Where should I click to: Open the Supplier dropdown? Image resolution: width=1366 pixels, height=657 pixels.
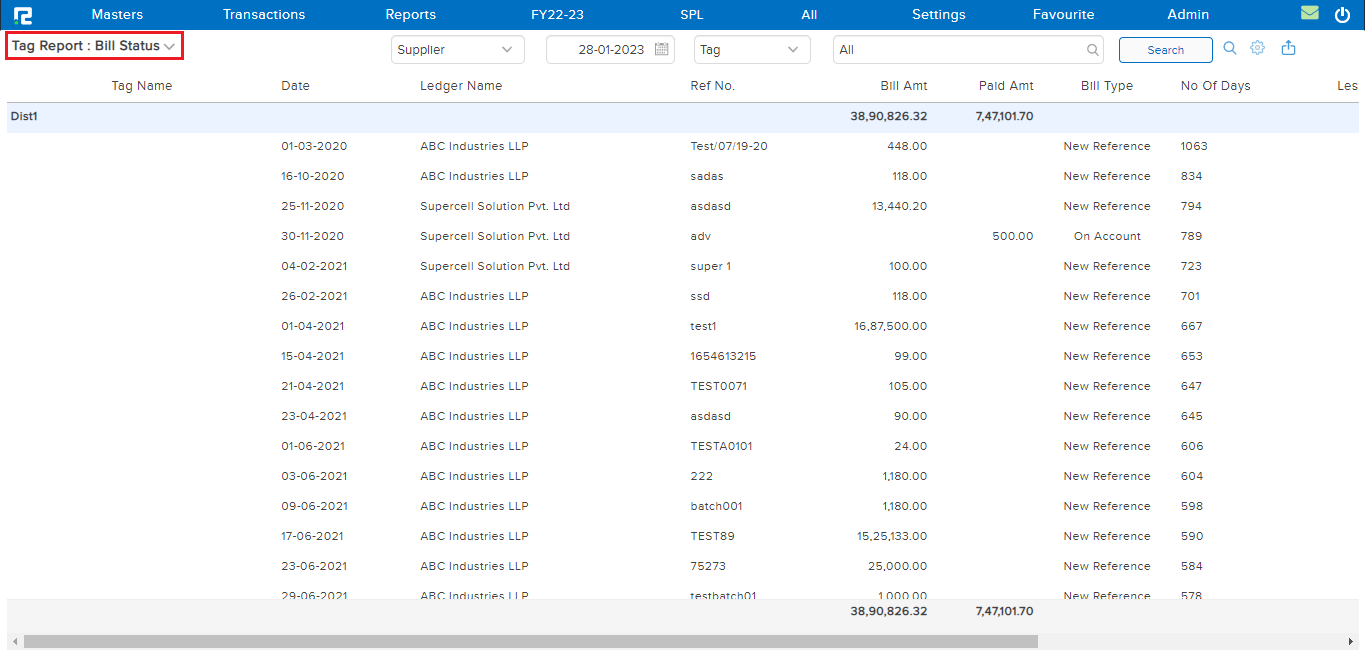coord(457,50)
